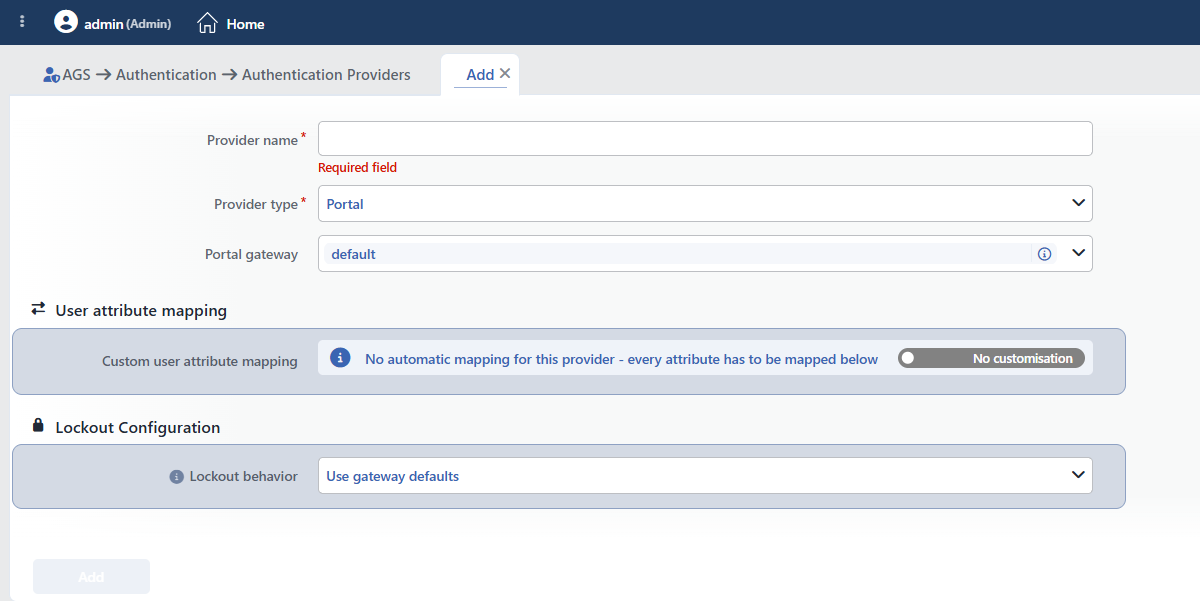Focus the Provider name input field
Image resolution: width=1200 pixels, height=601 pixels.
tap(705, 138)
